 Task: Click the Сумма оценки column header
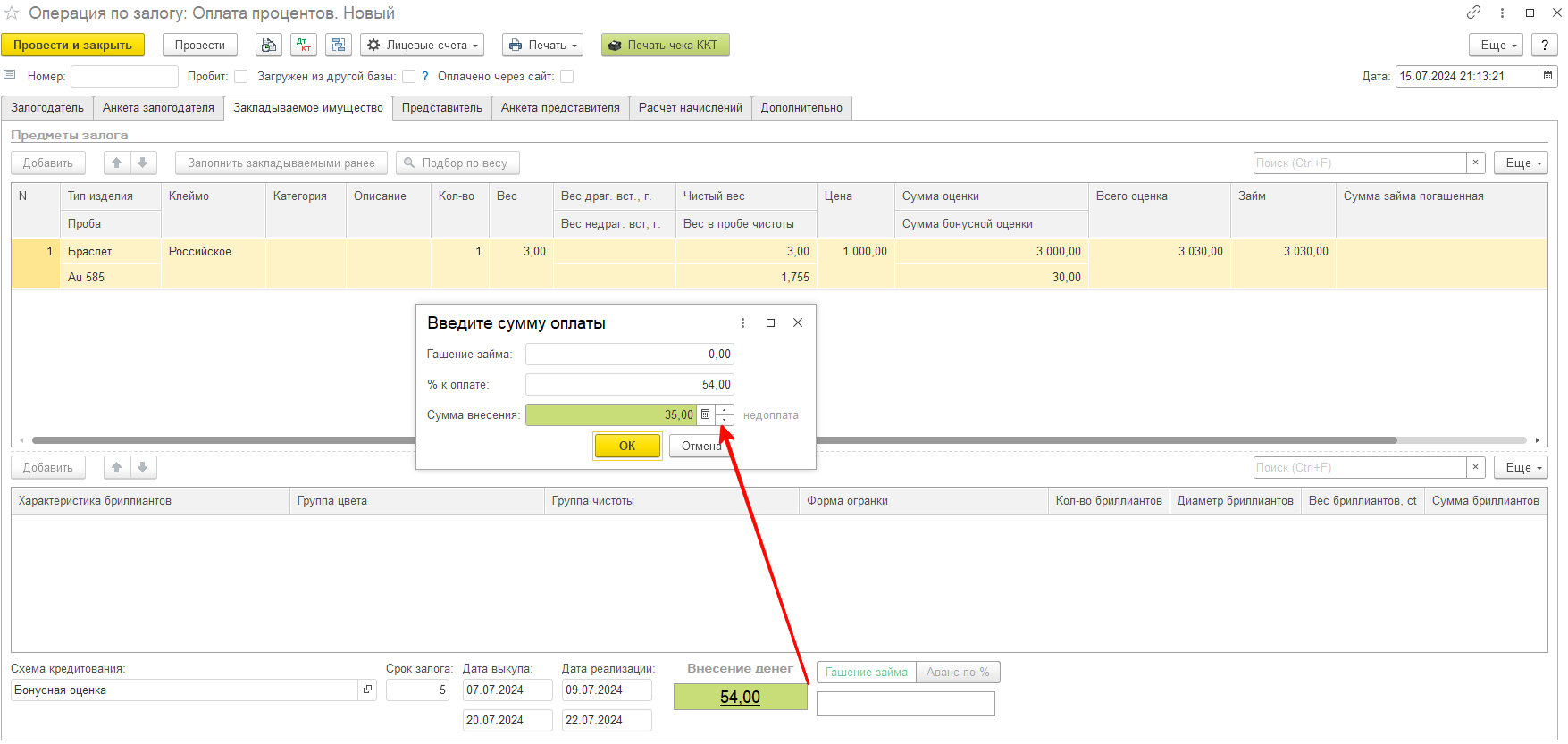992,196
